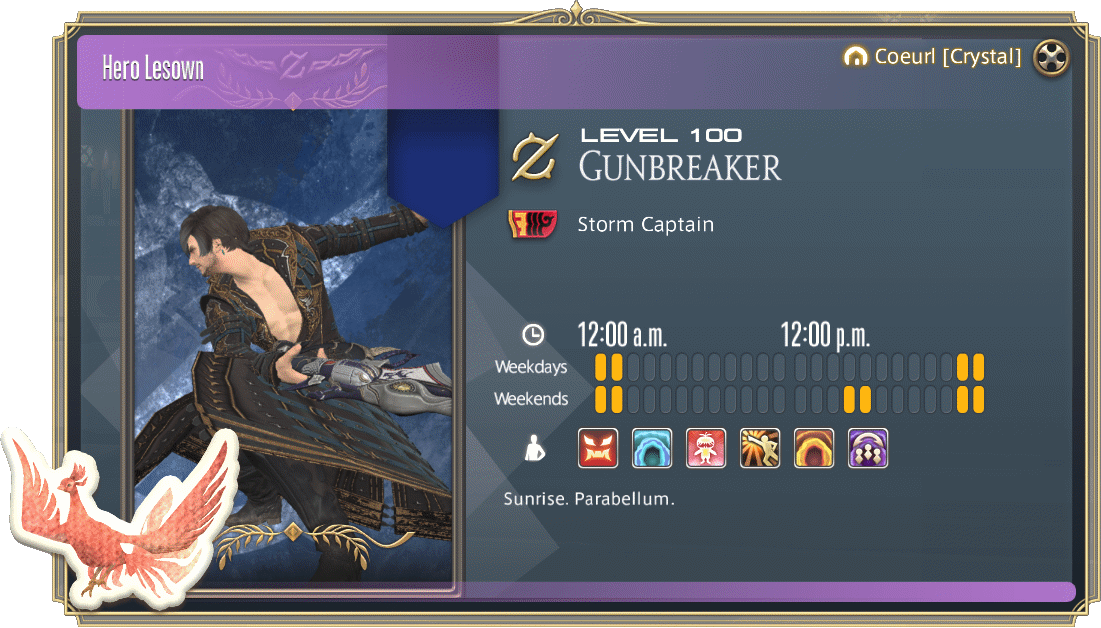Click the white player silhouette playstyle icon
The width and height of the screenshot is (1101, 628).
534,448
